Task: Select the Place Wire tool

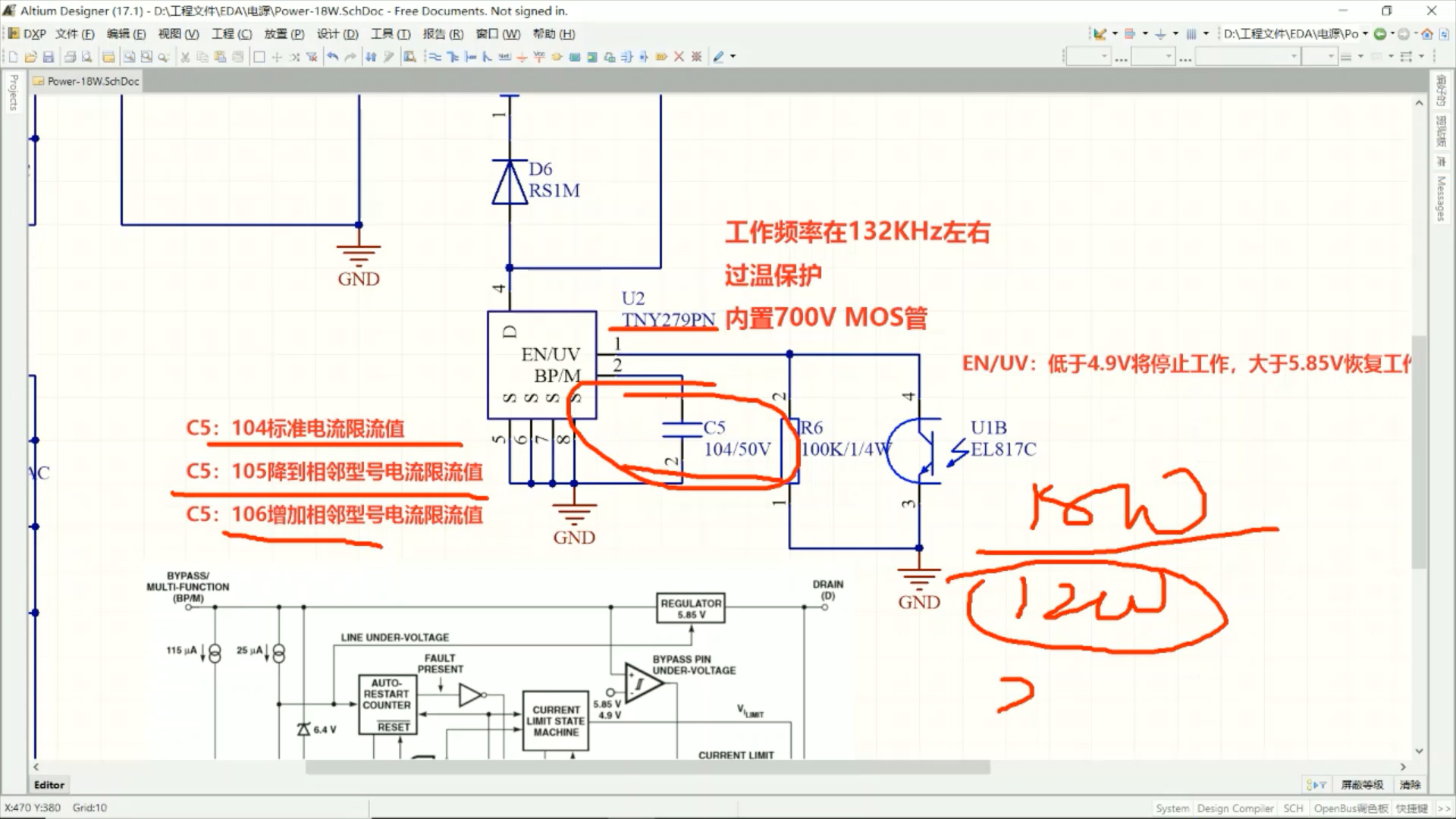Action: coord(435,57)
